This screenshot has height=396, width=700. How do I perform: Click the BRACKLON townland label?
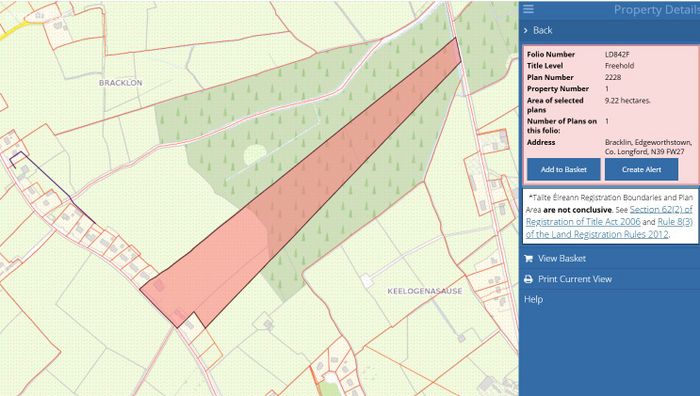tap(121, 83)
